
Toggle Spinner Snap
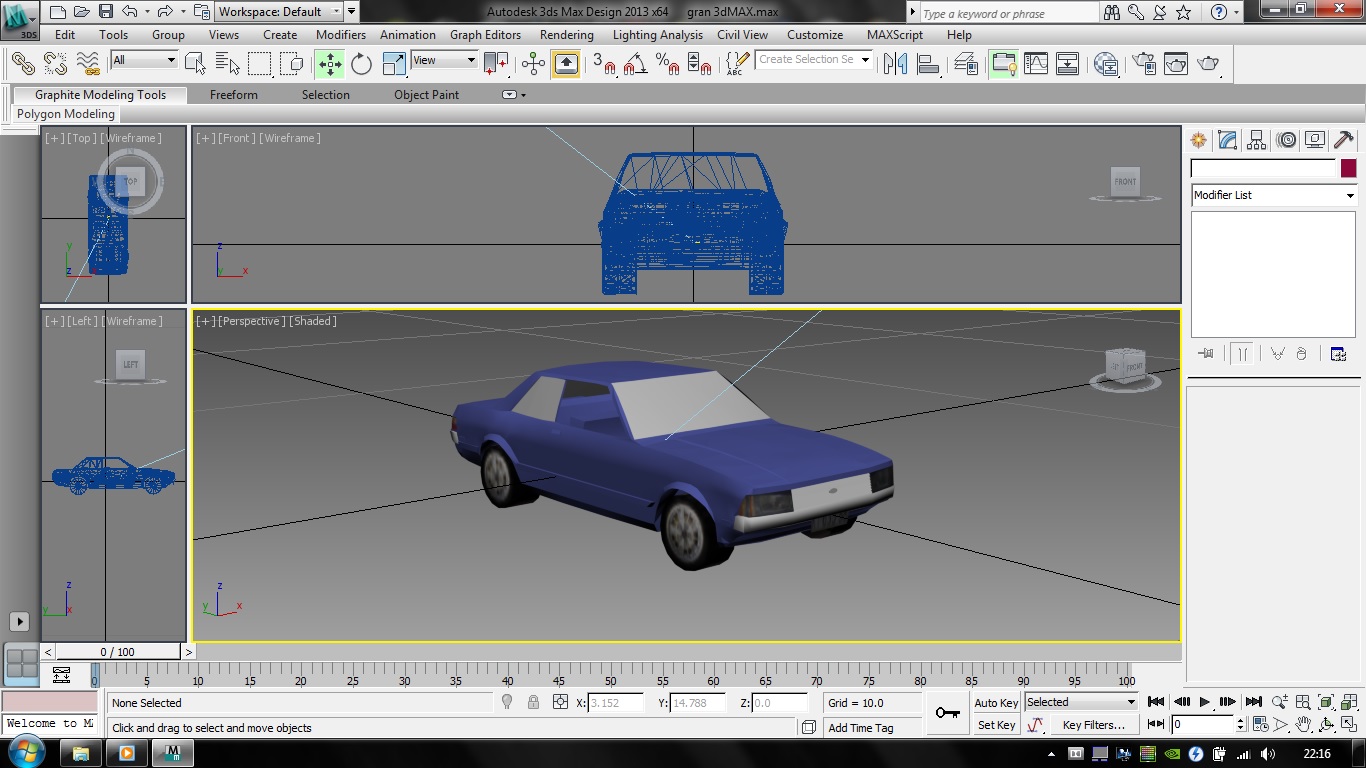pos(699,63)
